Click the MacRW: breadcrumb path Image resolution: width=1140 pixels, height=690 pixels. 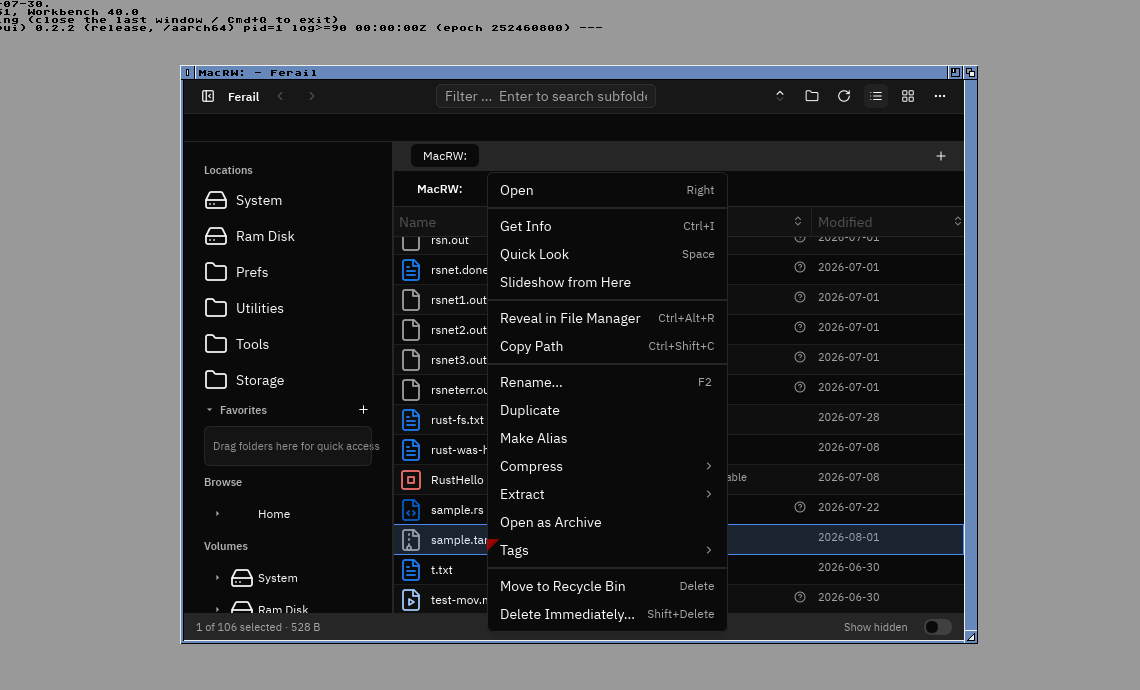coord(440,189)
